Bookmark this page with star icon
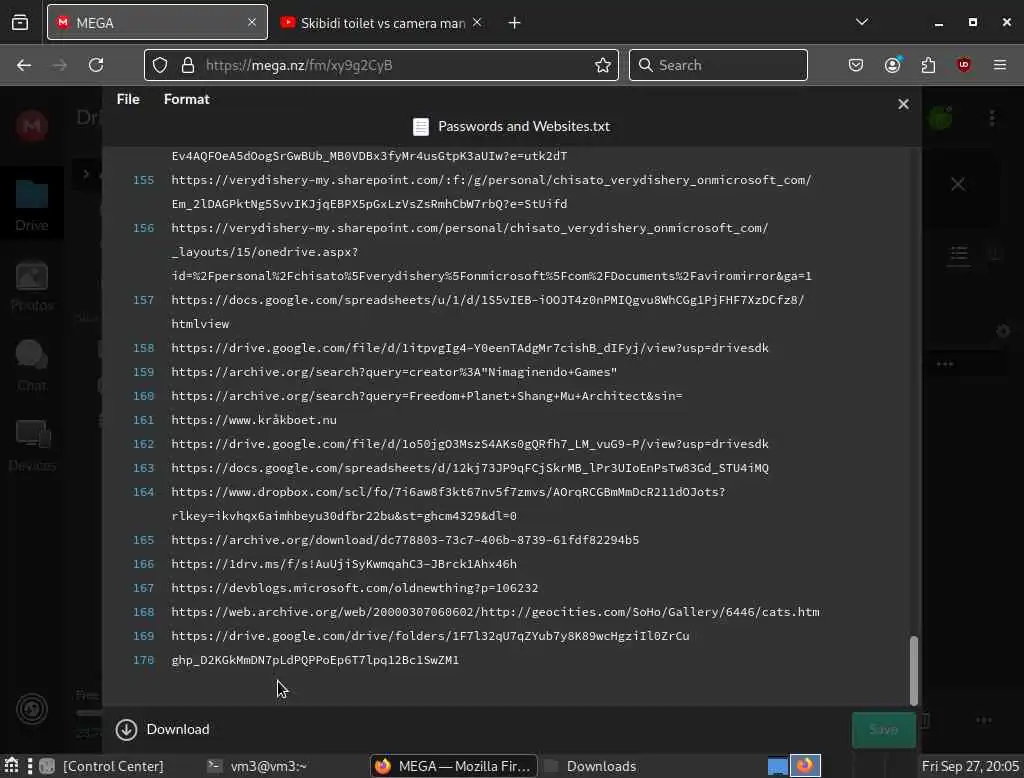 603,65
